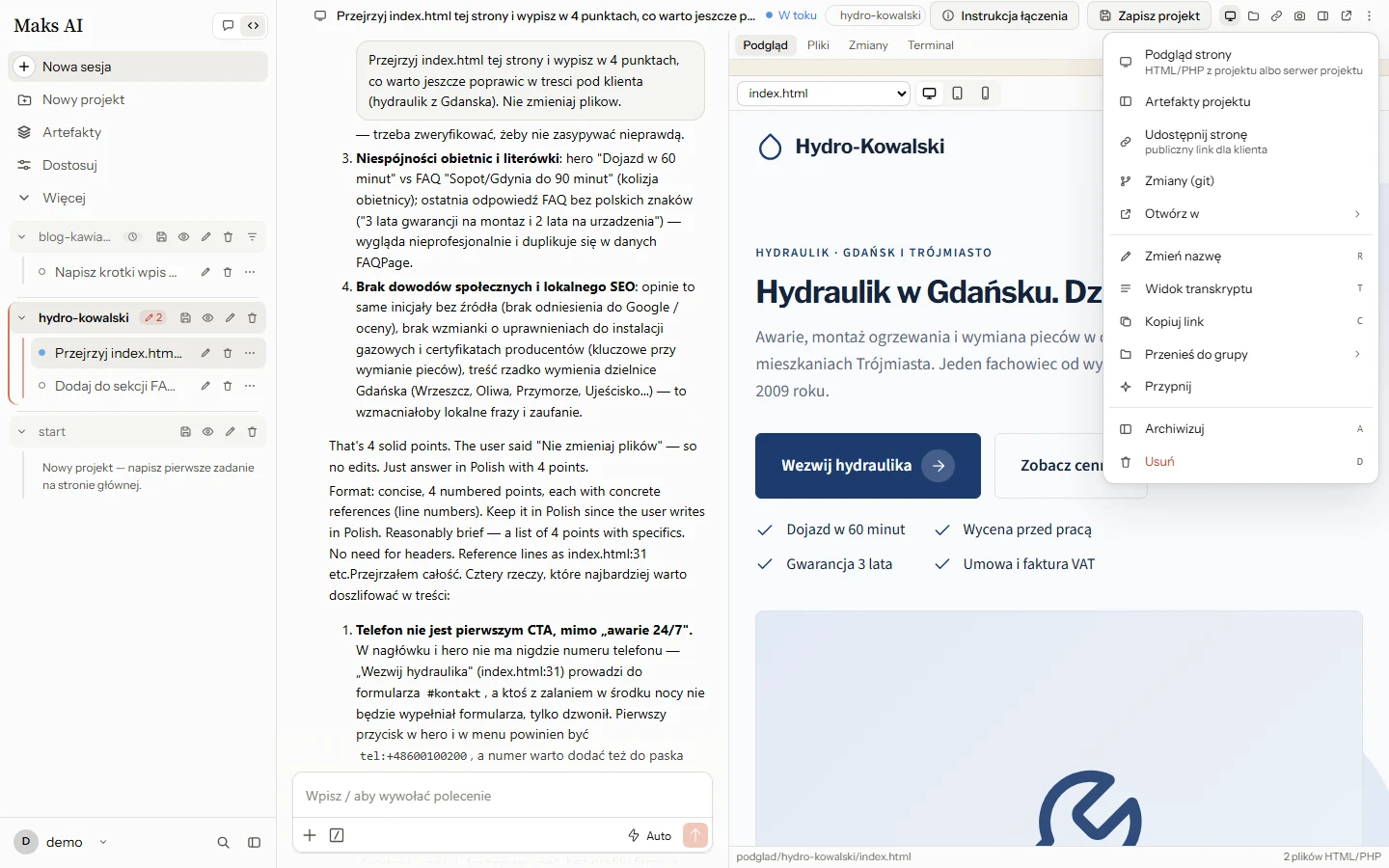1389x868 pixels.
Task: Open the index.html file selector dropdown
Action: [824, 94]
